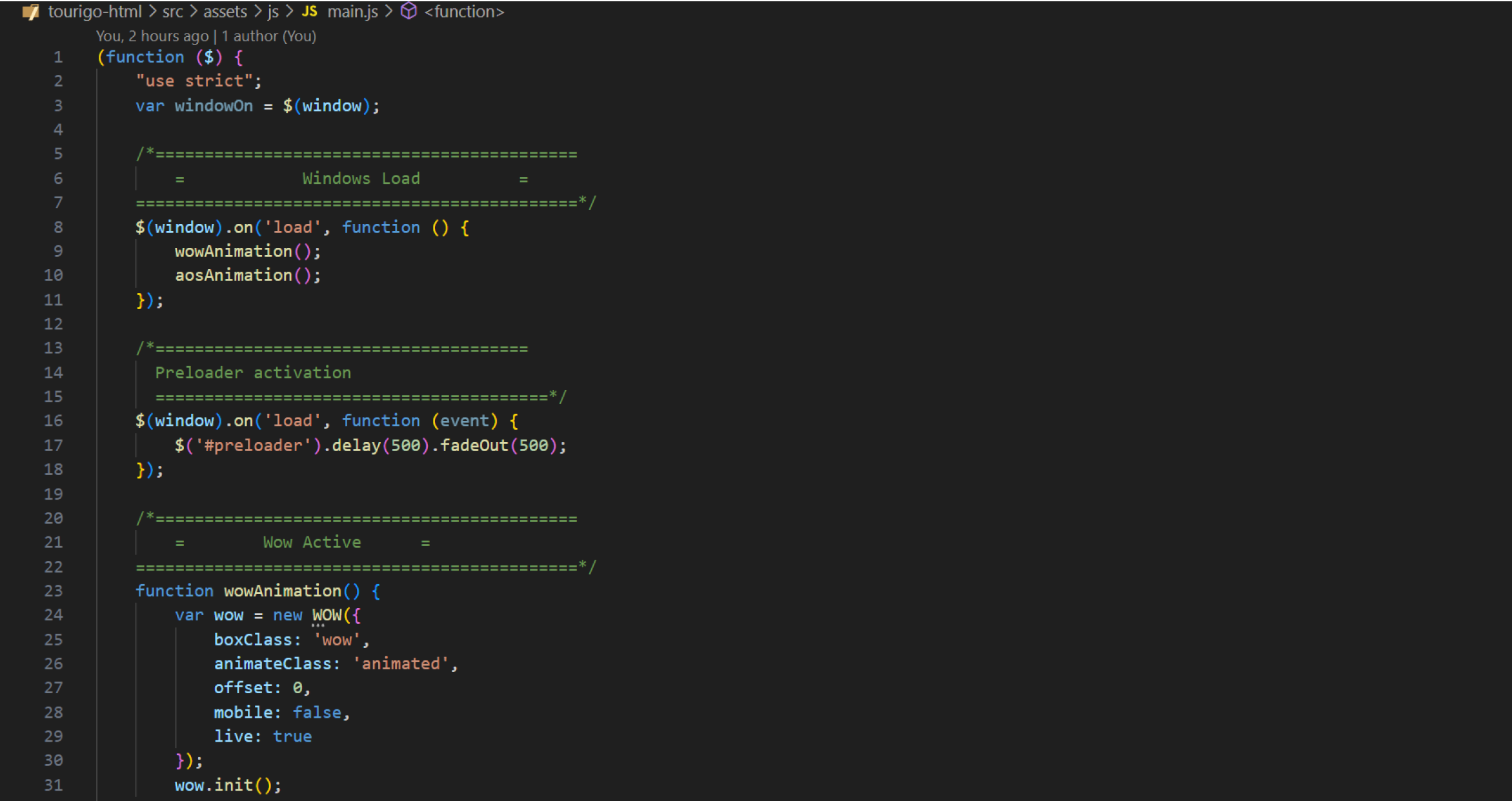Click the '#preloader' selector string

pyautogui.click(x=253, y=445)
